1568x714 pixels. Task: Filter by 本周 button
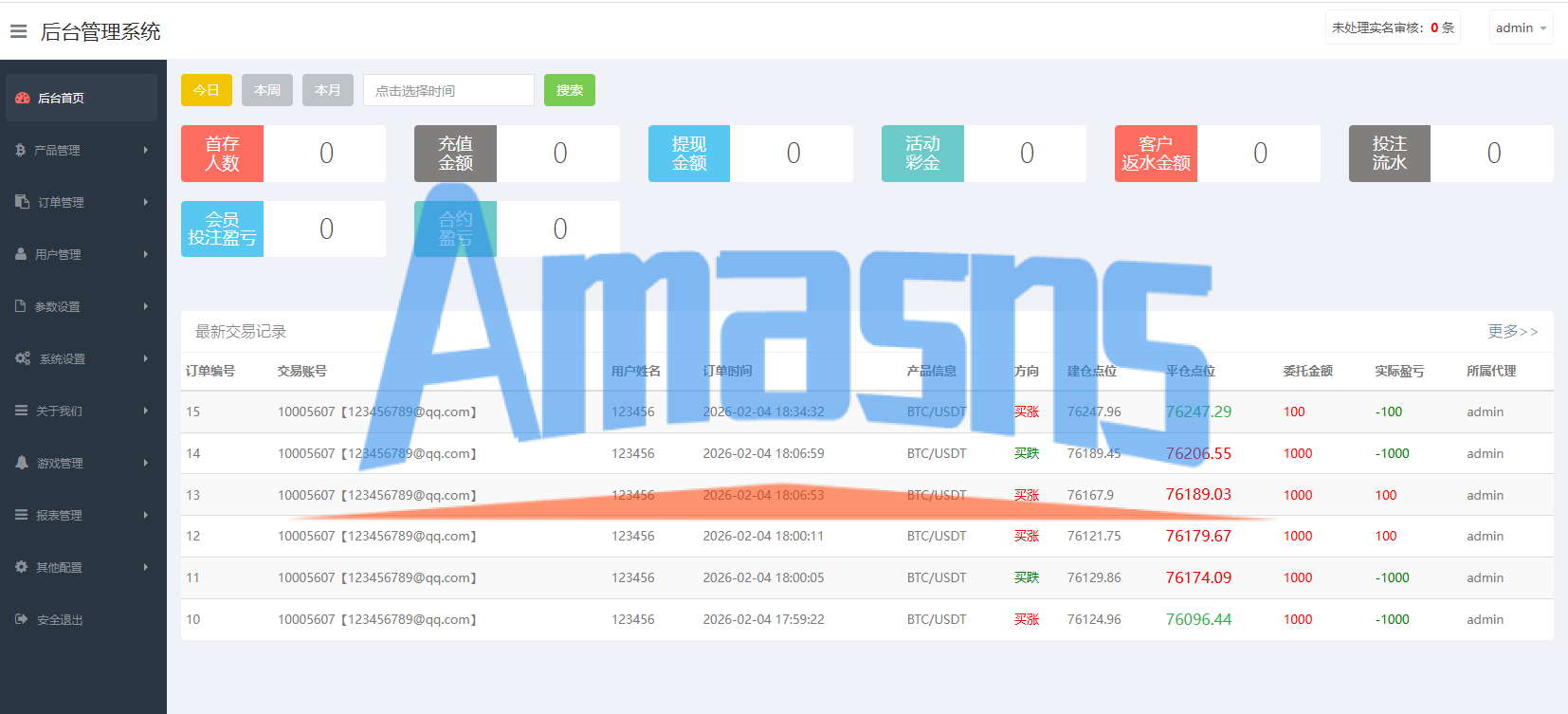(267, 90)
